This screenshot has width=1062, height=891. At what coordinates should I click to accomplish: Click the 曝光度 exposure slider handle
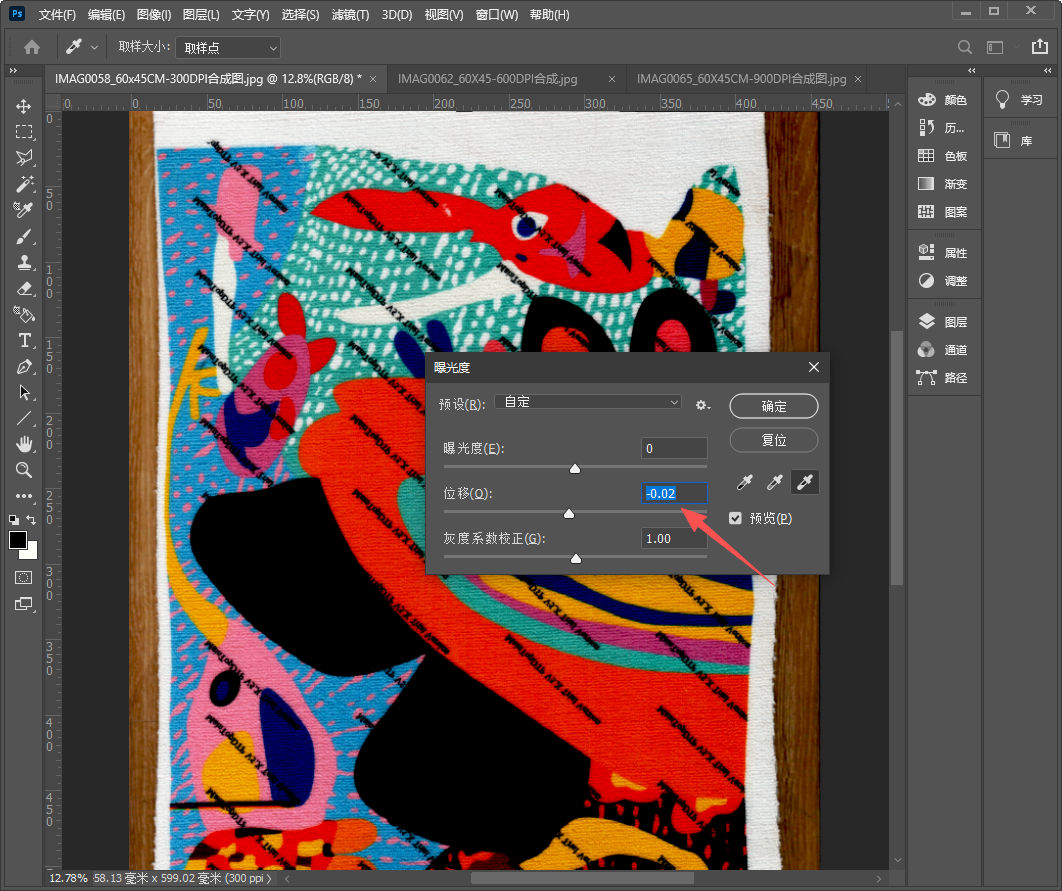coord(575,468)
